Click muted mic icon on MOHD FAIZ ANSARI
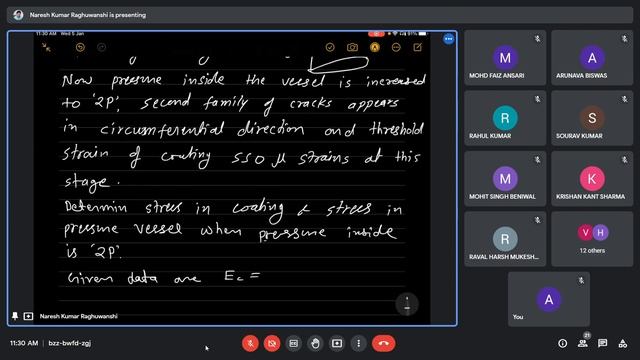This screenshot has width=640, height=360. pyautogui.click(x=538, y=39)
